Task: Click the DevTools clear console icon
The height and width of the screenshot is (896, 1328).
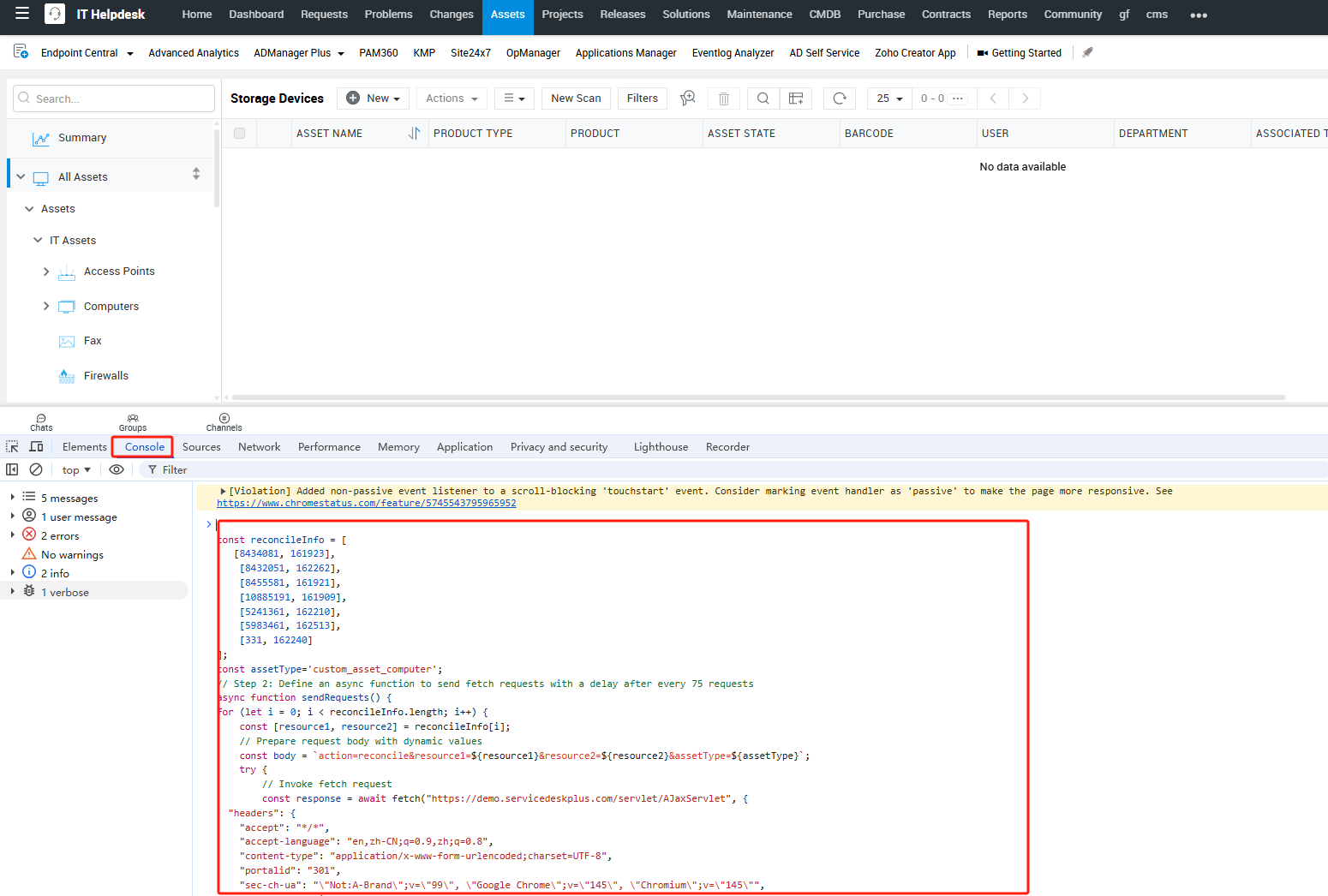Action: point(36,469)
